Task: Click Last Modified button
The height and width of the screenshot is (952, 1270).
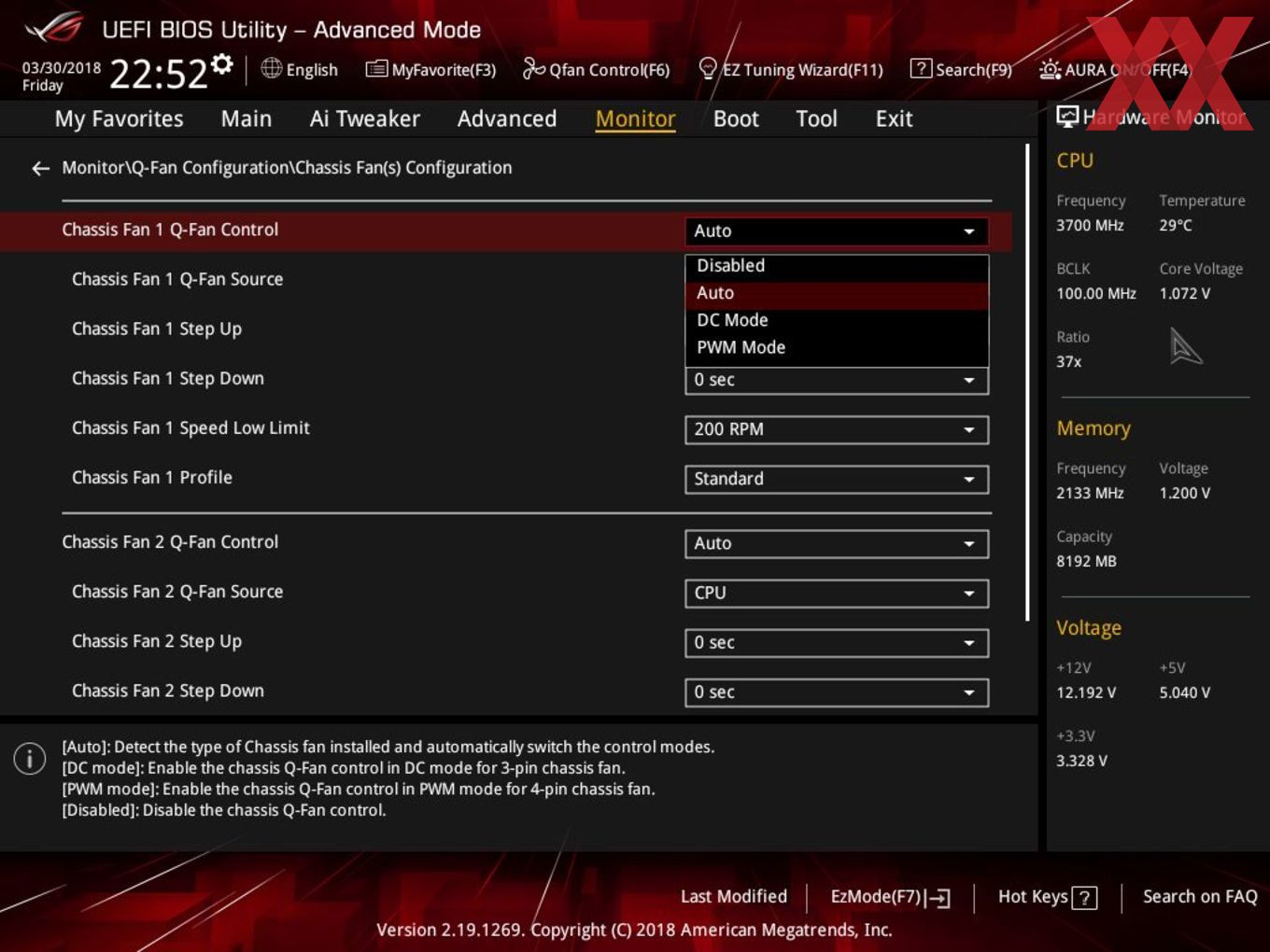Action: click(x=734, y=897)
